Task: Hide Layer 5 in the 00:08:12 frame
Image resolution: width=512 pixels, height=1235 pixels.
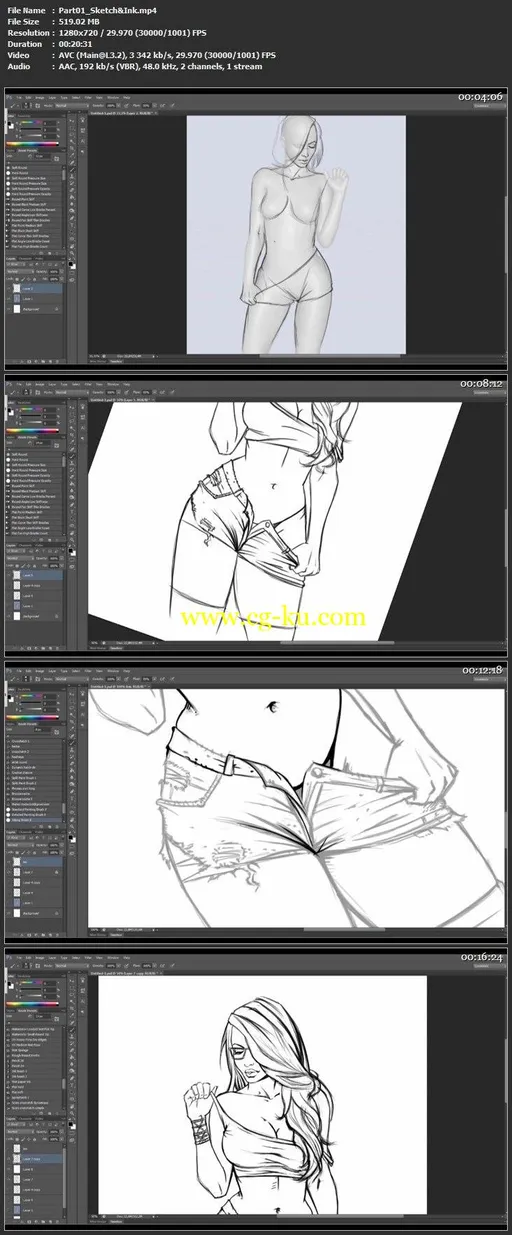Action: 9,575
